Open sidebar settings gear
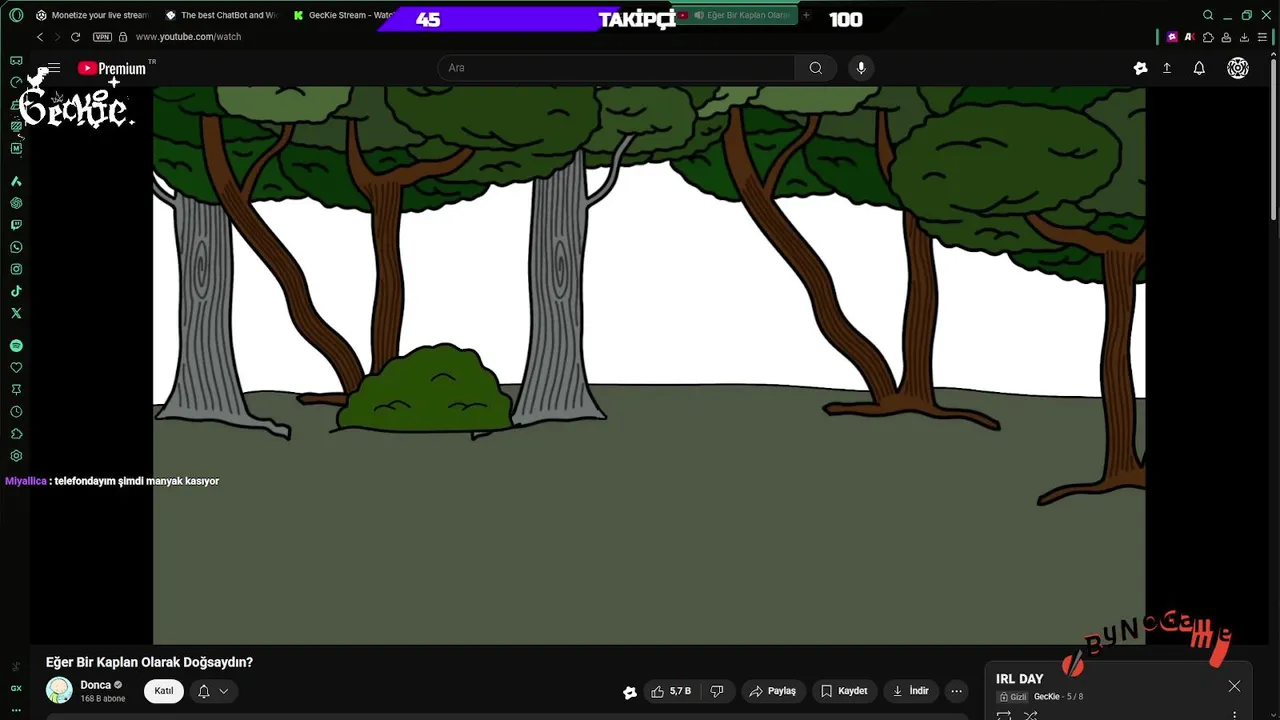Viewport: 1280px width, 720px height. point(16,456)
